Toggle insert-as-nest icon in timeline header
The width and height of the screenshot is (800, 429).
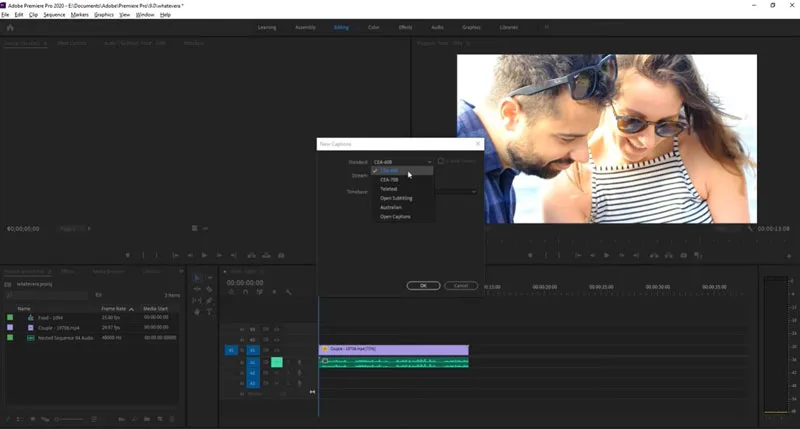232,292
